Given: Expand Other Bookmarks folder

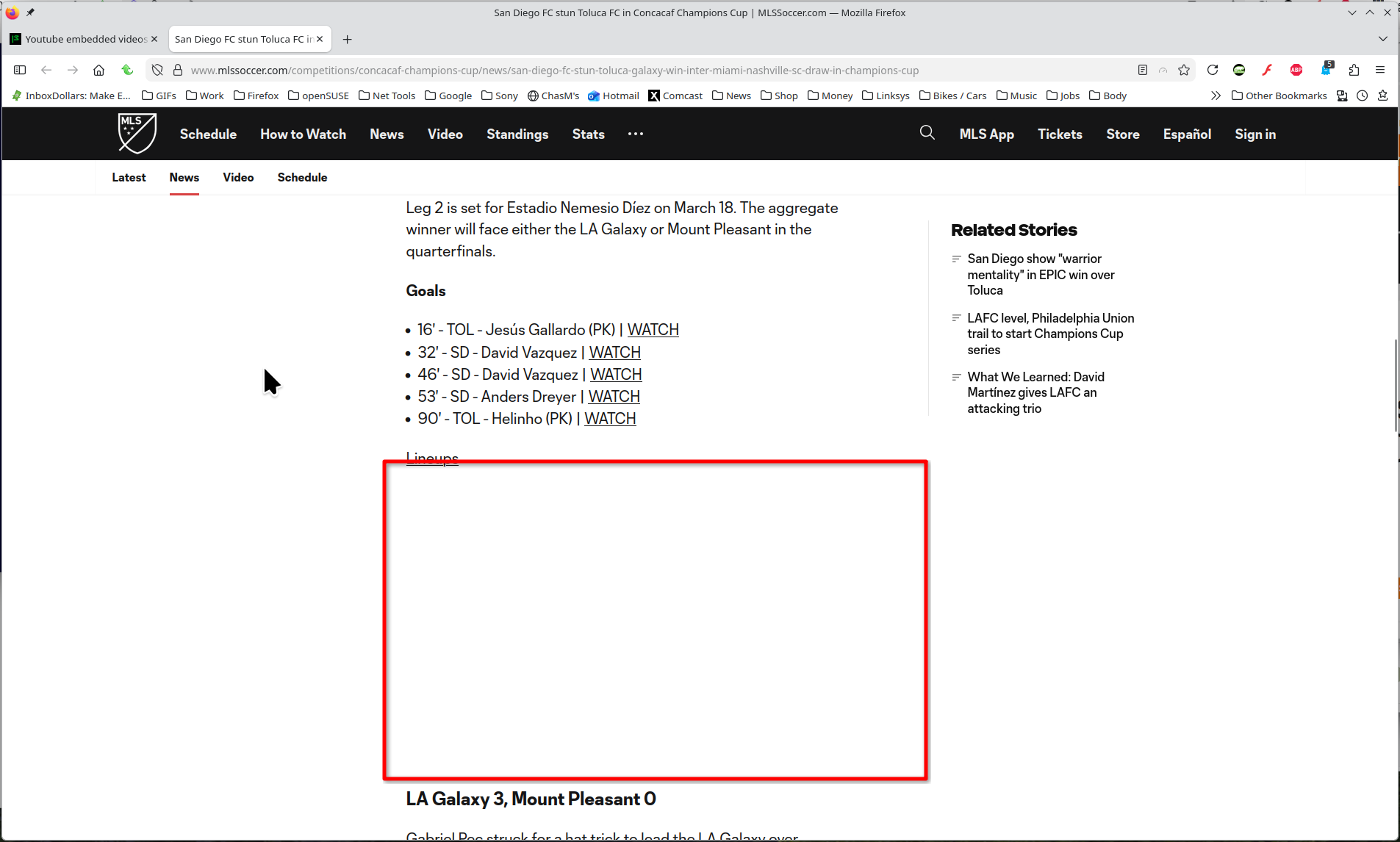Looking at the screenshot, I should 1279,96.
